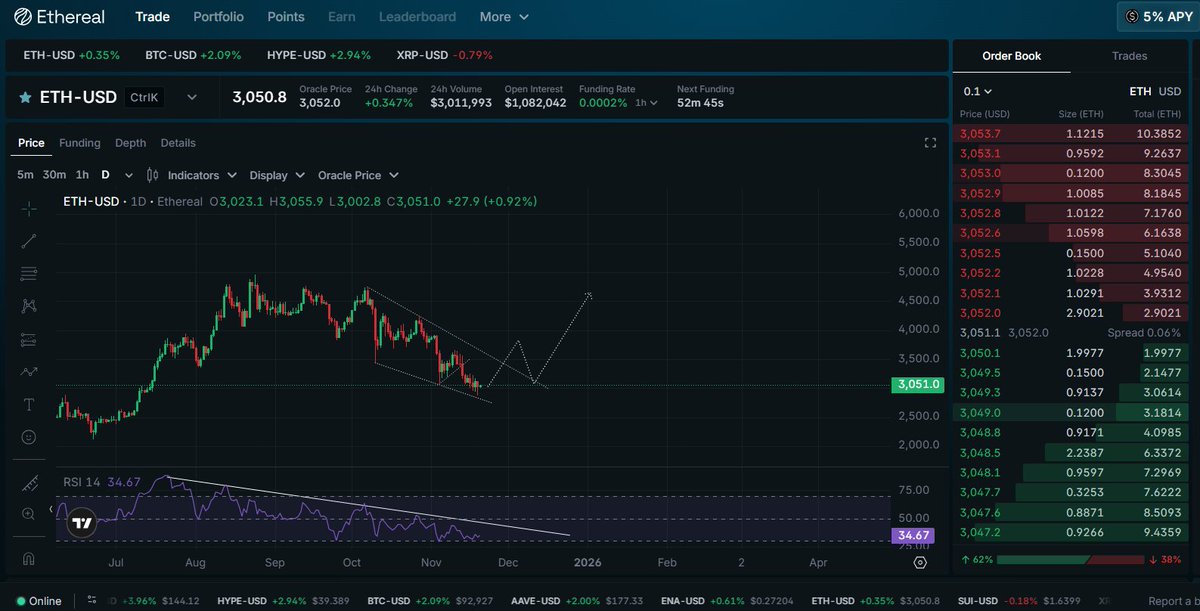Viewport: 1200px width, 611px height.
Task: Click the bid price 3,050.1 row
Action: [x=1071, y=352]
